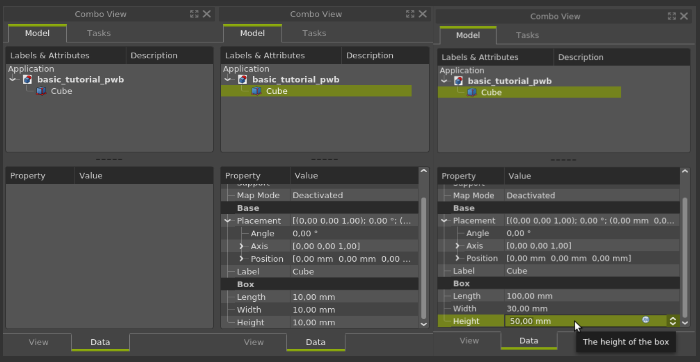Collapse Placement in middle panel with 10,00 mm box

click(229, 221)
